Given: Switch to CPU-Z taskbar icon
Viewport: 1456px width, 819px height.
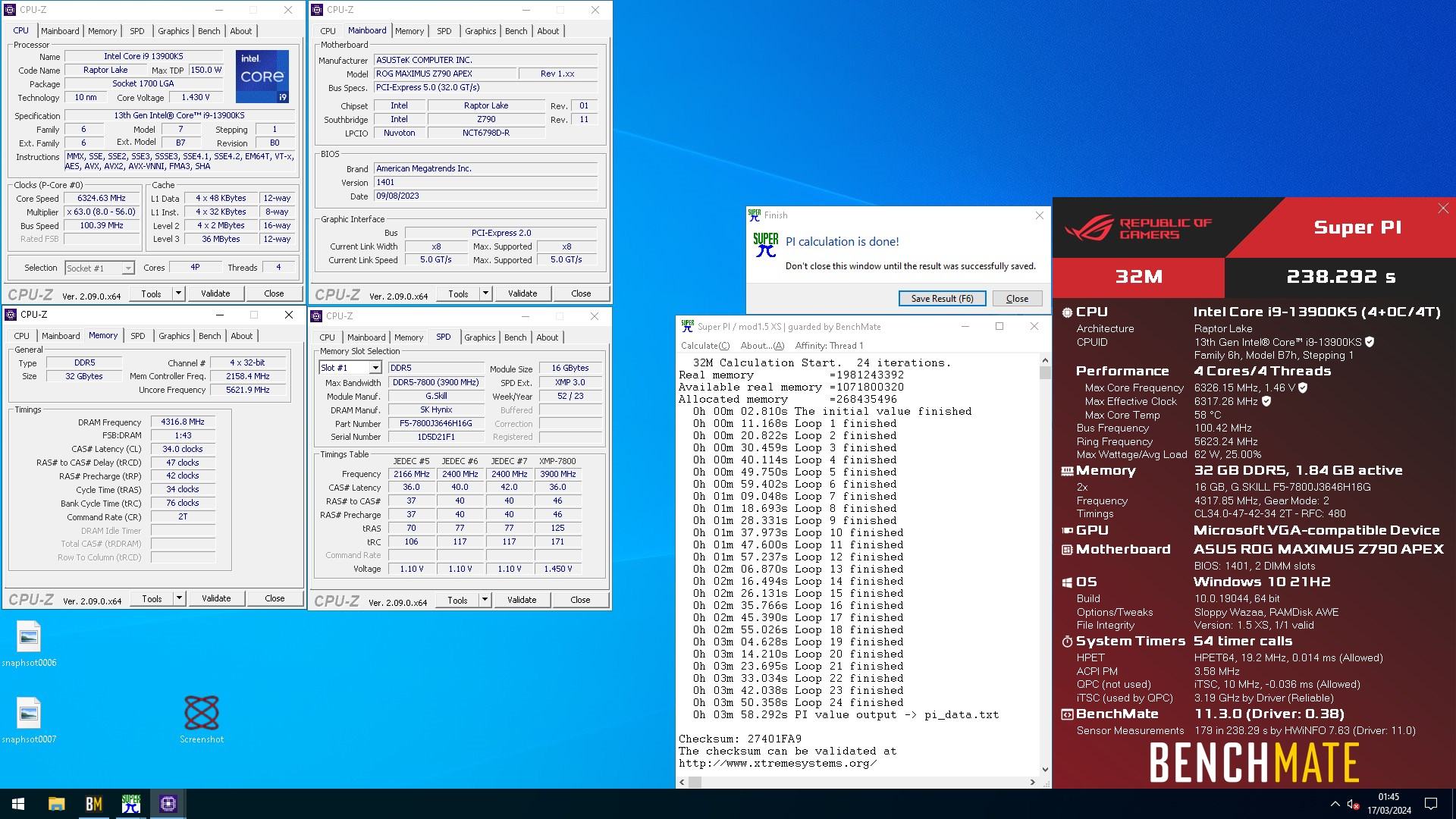Looking at the screenshot, I should point(168,804).
